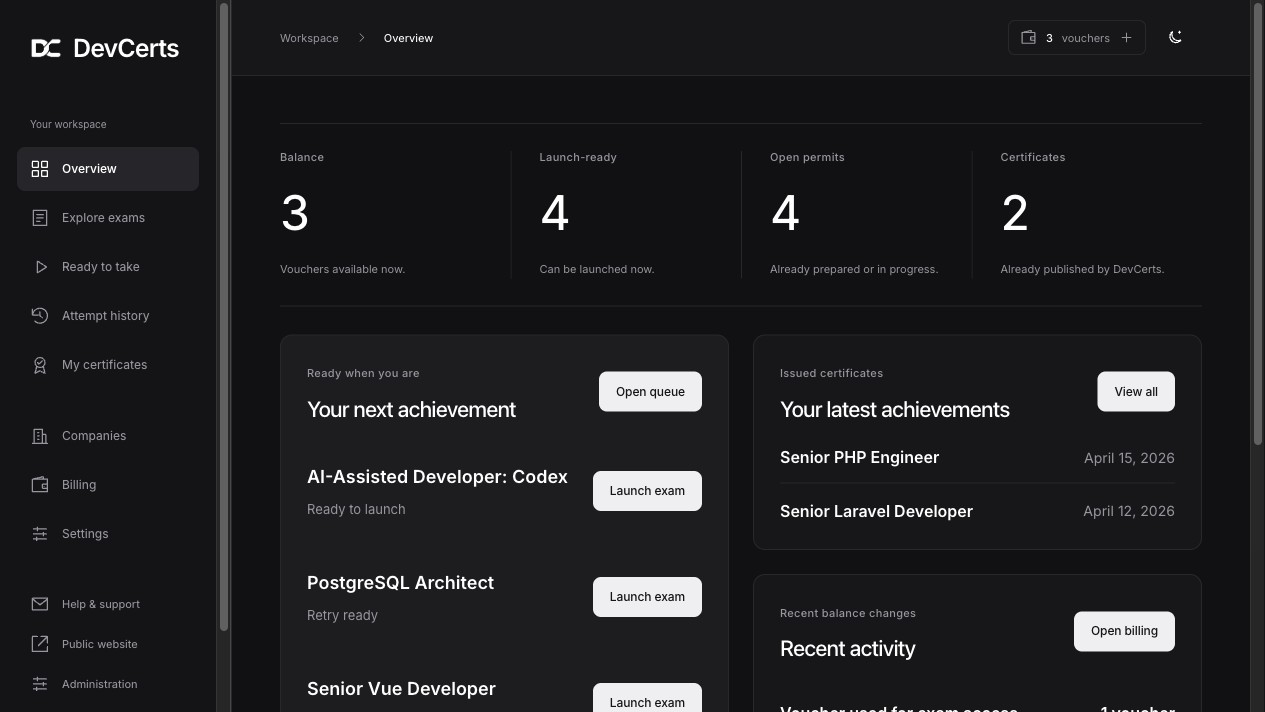The image size is (1265, 712).
Task: Click the 3 vouchers header label
Action: click(1078, 38)
